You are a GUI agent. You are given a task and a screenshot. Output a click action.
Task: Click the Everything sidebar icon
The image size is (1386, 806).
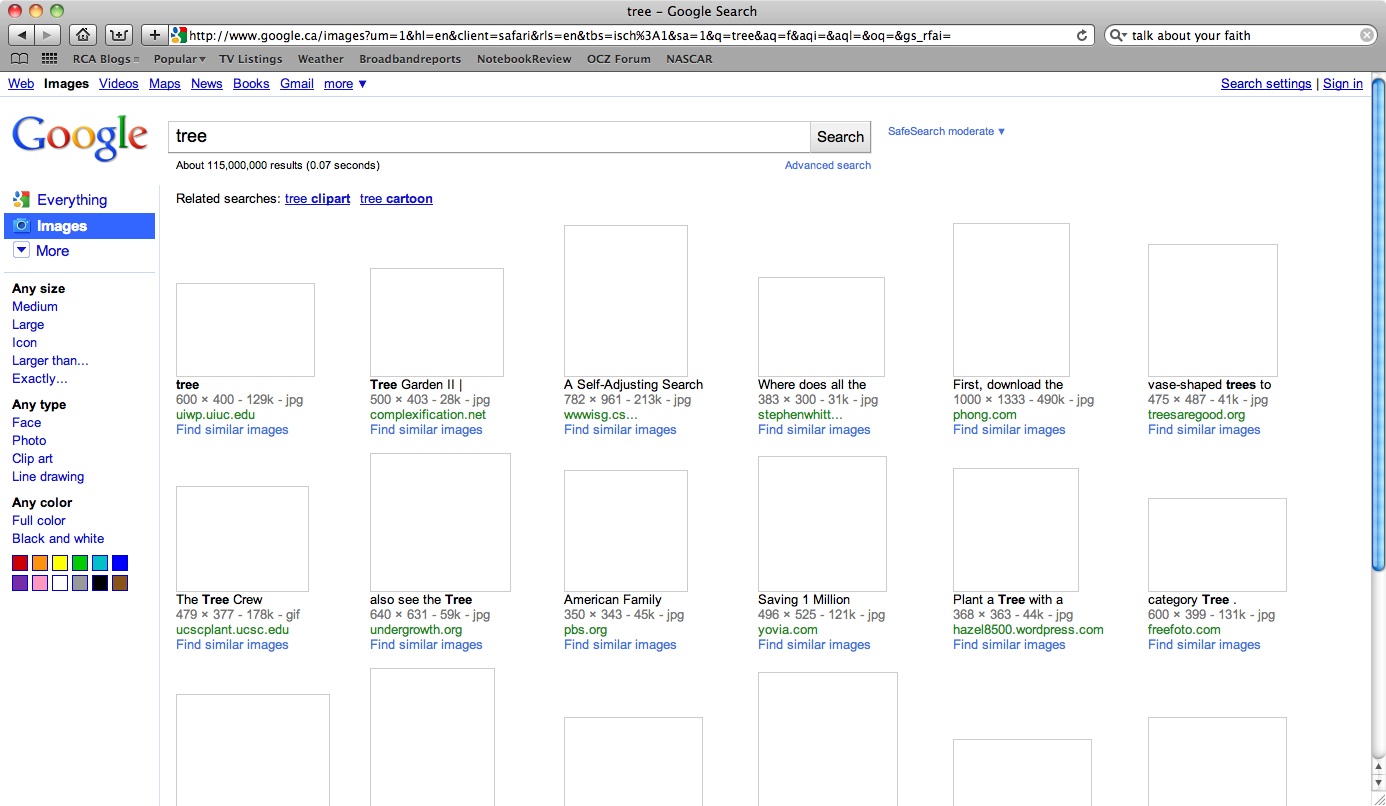[21, 200]
